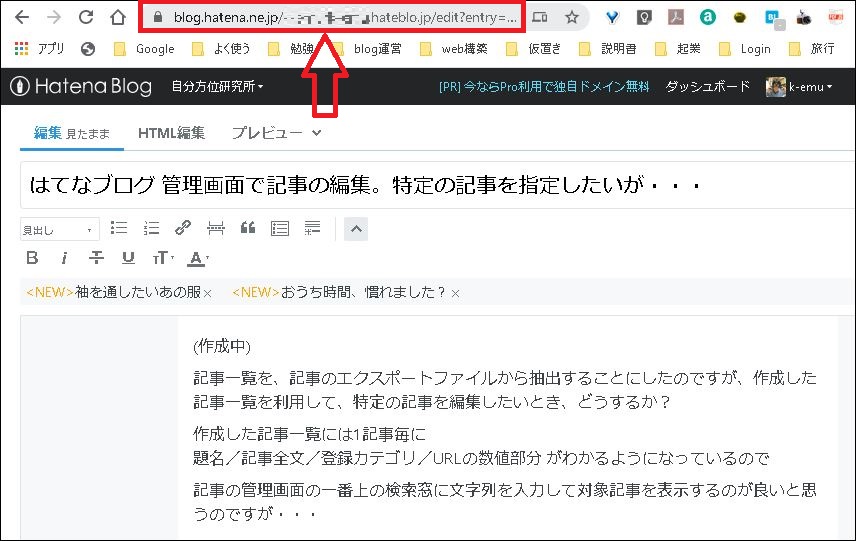Open the アプリ apps shortcut
The image size is (856, 541).
39,49
